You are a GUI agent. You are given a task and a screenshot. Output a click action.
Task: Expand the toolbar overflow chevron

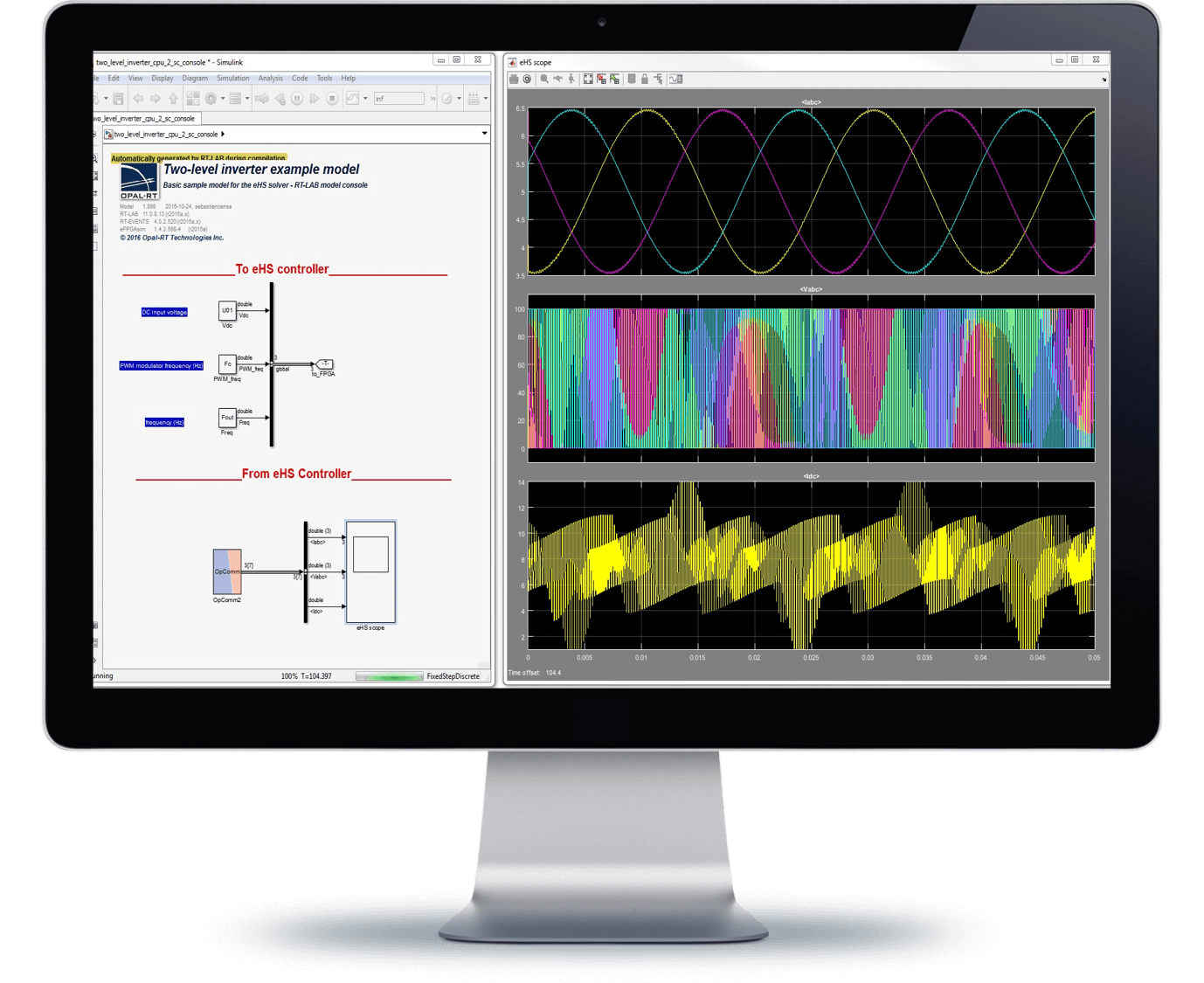433,99
